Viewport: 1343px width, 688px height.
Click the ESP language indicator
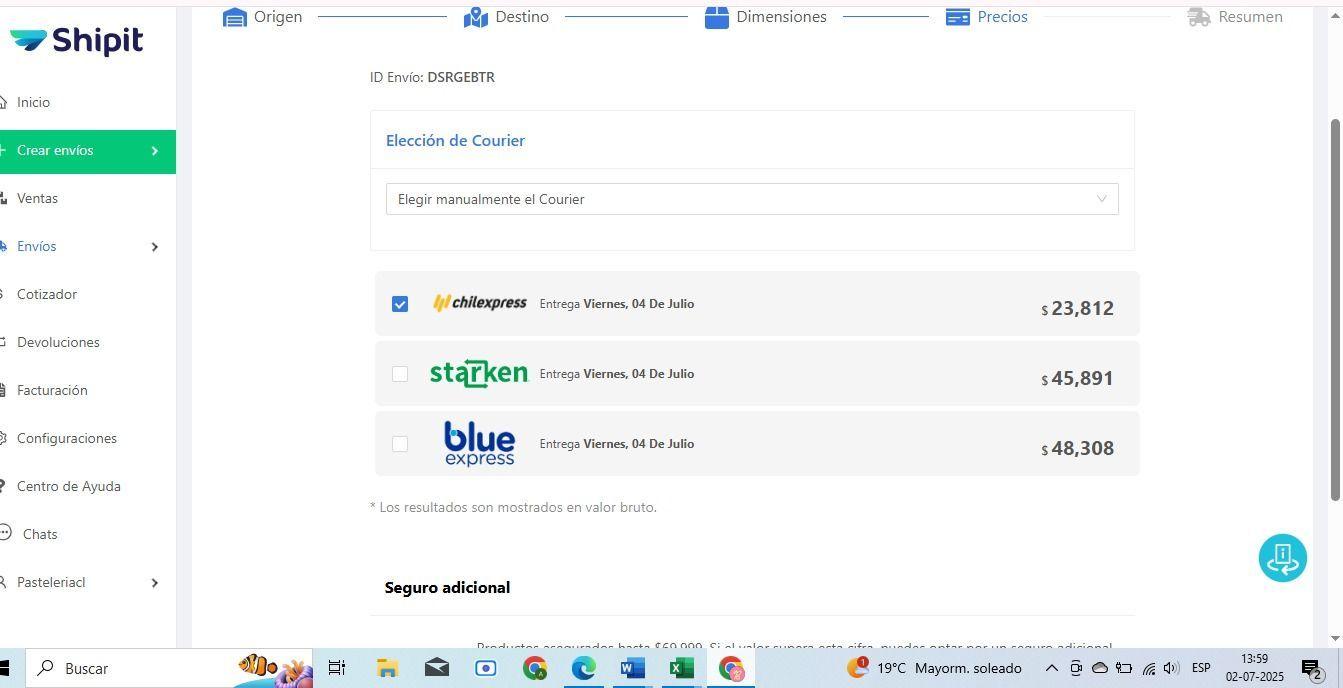coord(1201,668)
